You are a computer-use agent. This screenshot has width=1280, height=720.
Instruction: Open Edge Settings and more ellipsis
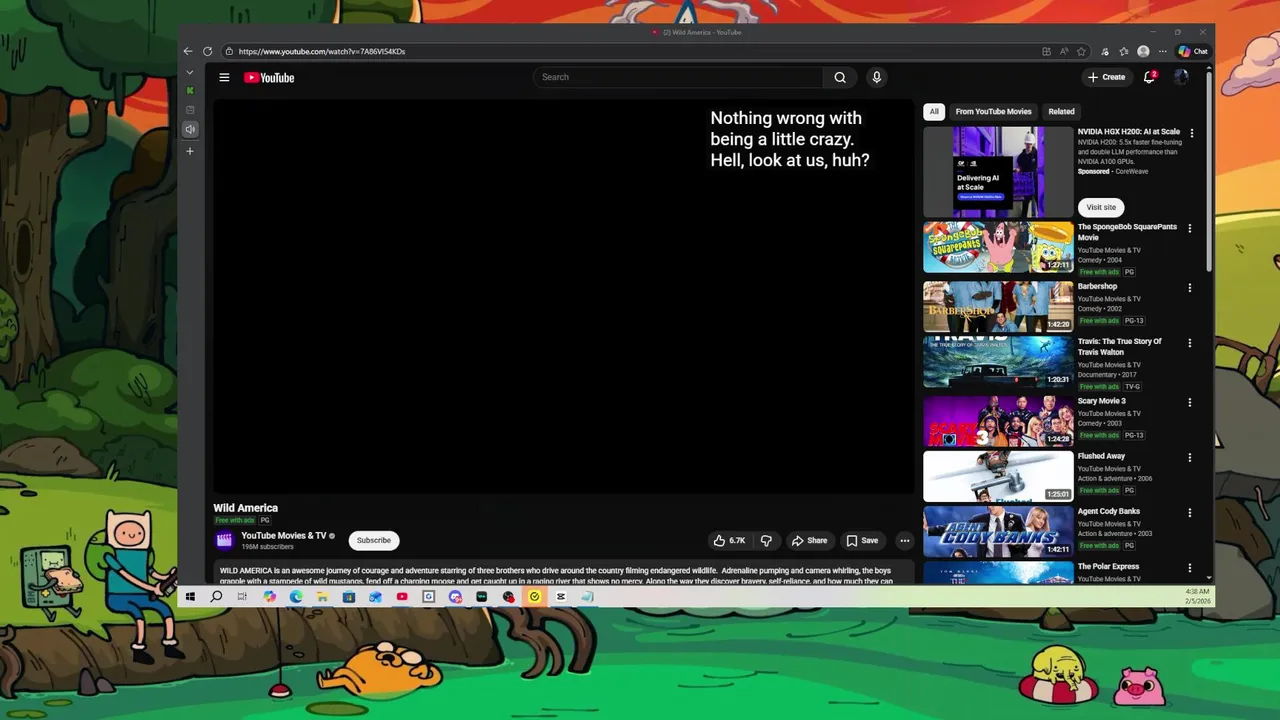pos(1162,51)
